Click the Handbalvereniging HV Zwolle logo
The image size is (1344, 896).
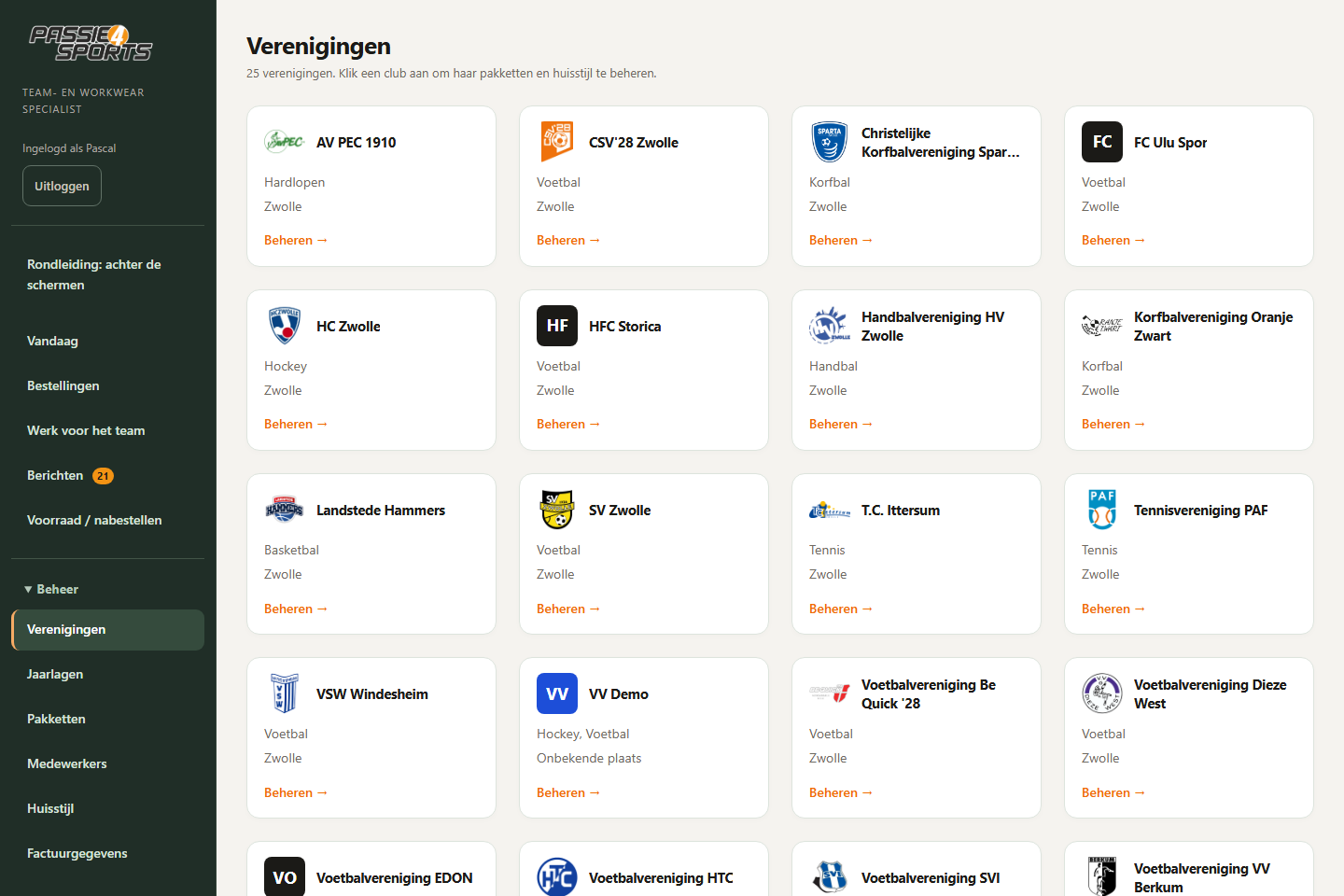click(830, 326)
